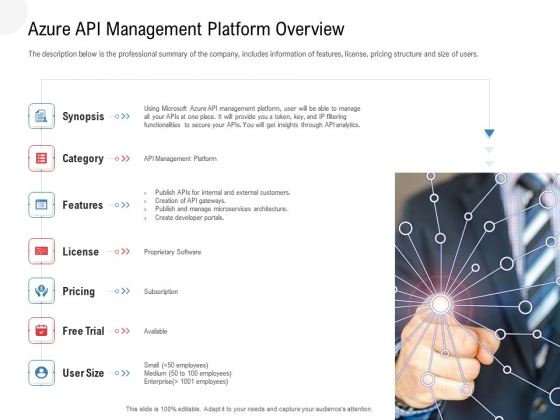Click the Synopsis paragraph about Microsoft Azure
This screenshot has height=420, width=560.
click(252, 116)
